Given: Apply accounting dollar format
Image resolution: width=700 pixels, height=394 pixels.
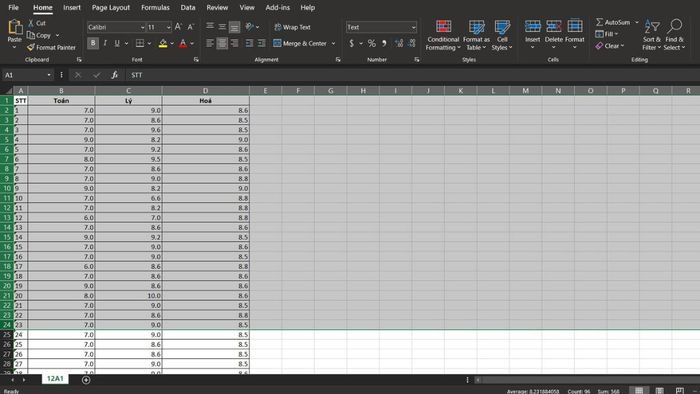Looking at the screenshot, I should 351,43.
